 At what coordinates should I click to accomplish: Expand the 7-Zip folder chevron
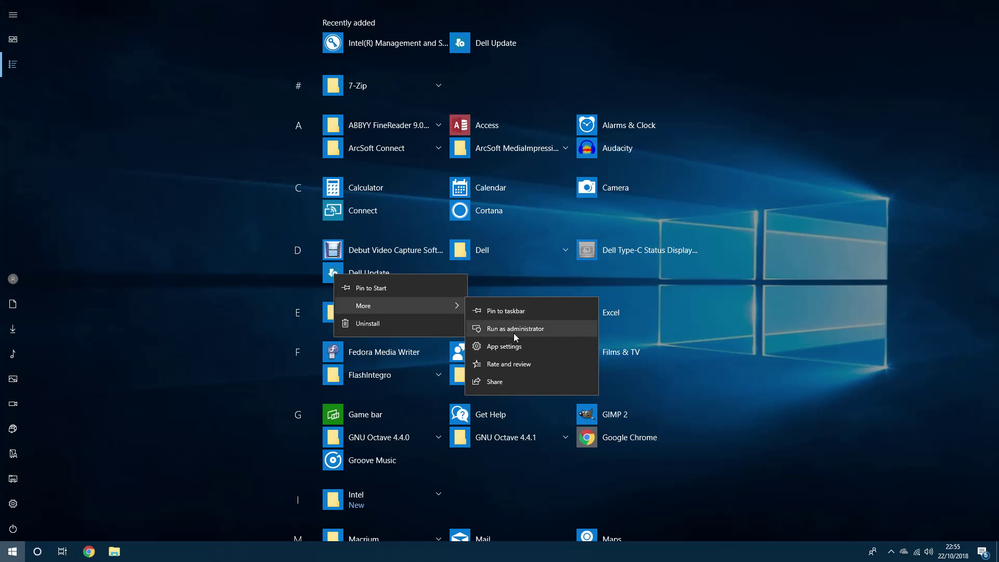coord(438,85)
